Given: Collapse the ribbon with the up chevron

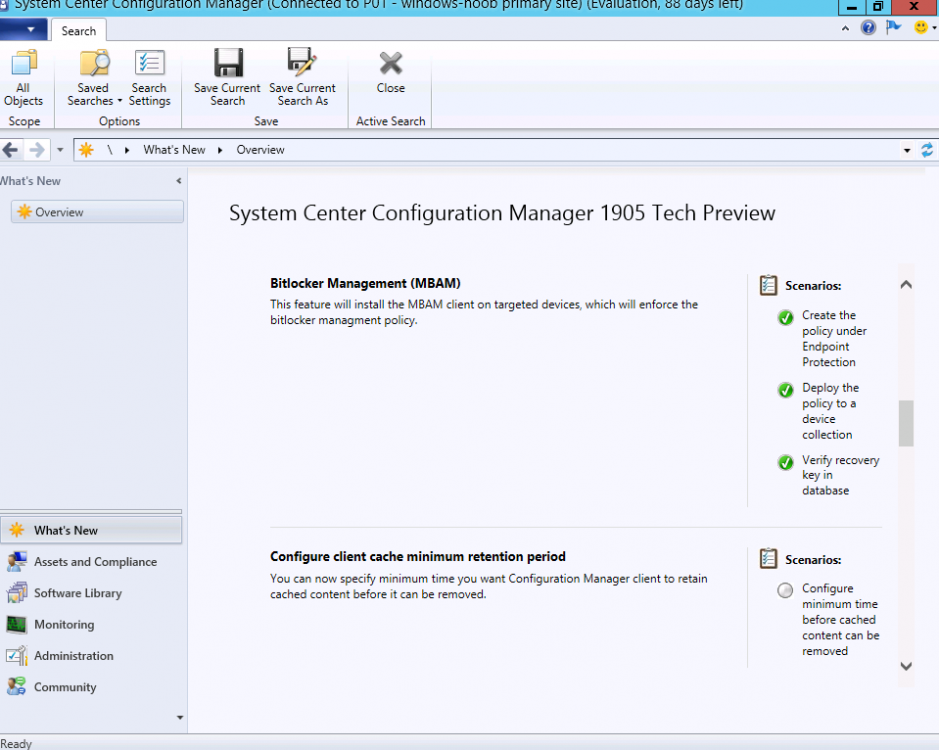Looking at the screenshot, I should click(845, 28).
